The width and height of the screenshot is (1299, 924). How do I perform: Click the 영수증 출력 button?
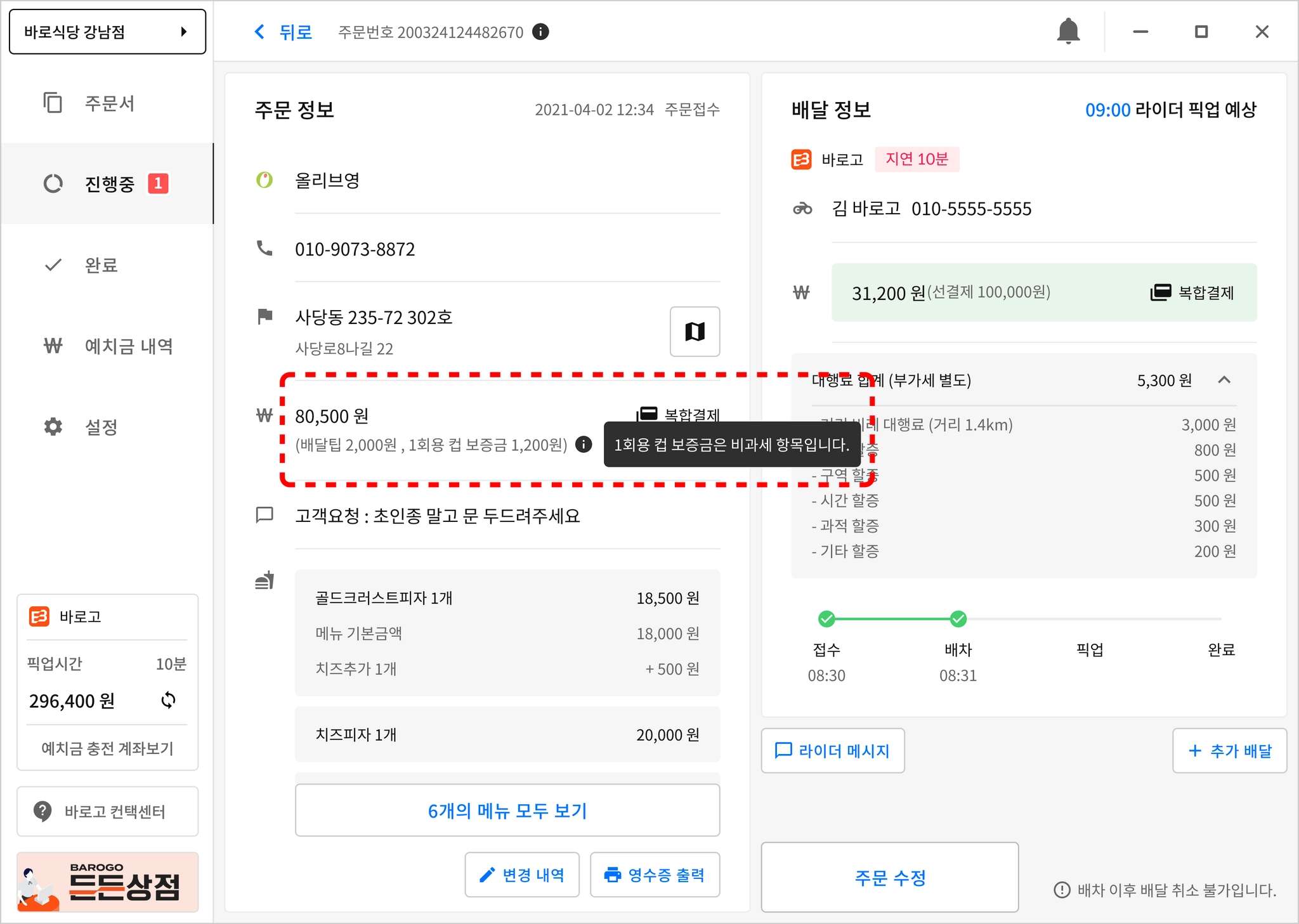pos(655,875)
